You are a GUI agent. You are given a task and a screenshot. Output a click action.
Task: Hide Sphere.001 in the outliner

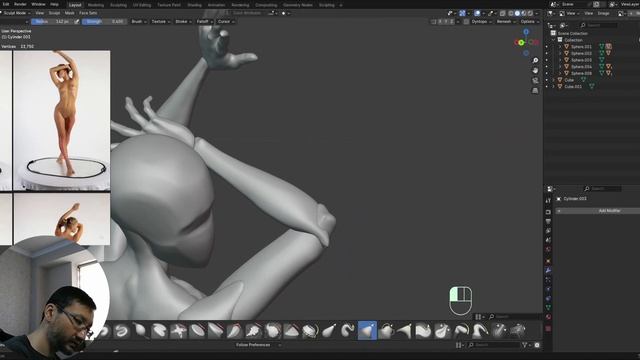[x=547, y=47]
